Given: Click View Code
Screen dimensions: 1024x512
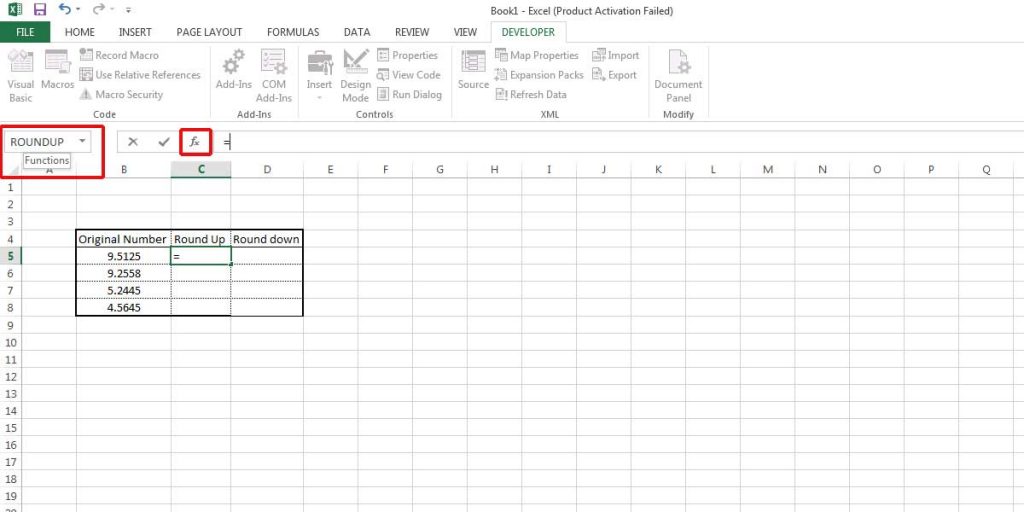Looking at the screenshot, I should 409,75.
